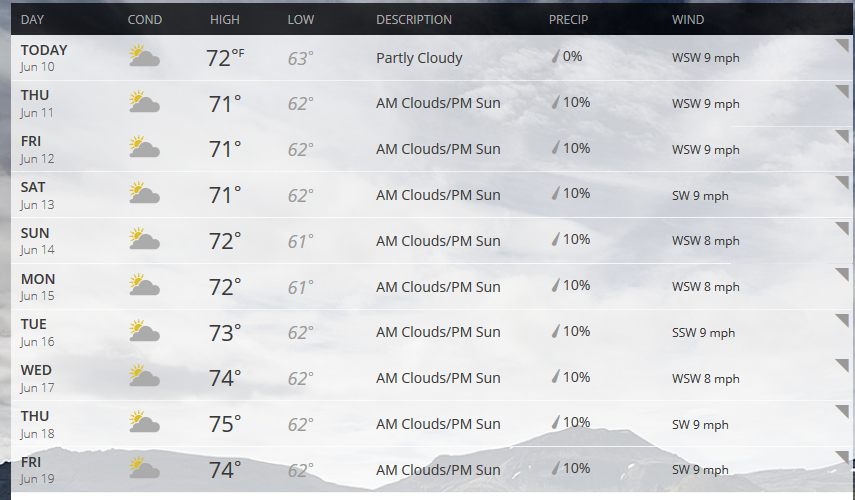Screen dimensions: 855x500
Task: Click the SSW 9 mph wind value
Action: click(x=703, y=333)
